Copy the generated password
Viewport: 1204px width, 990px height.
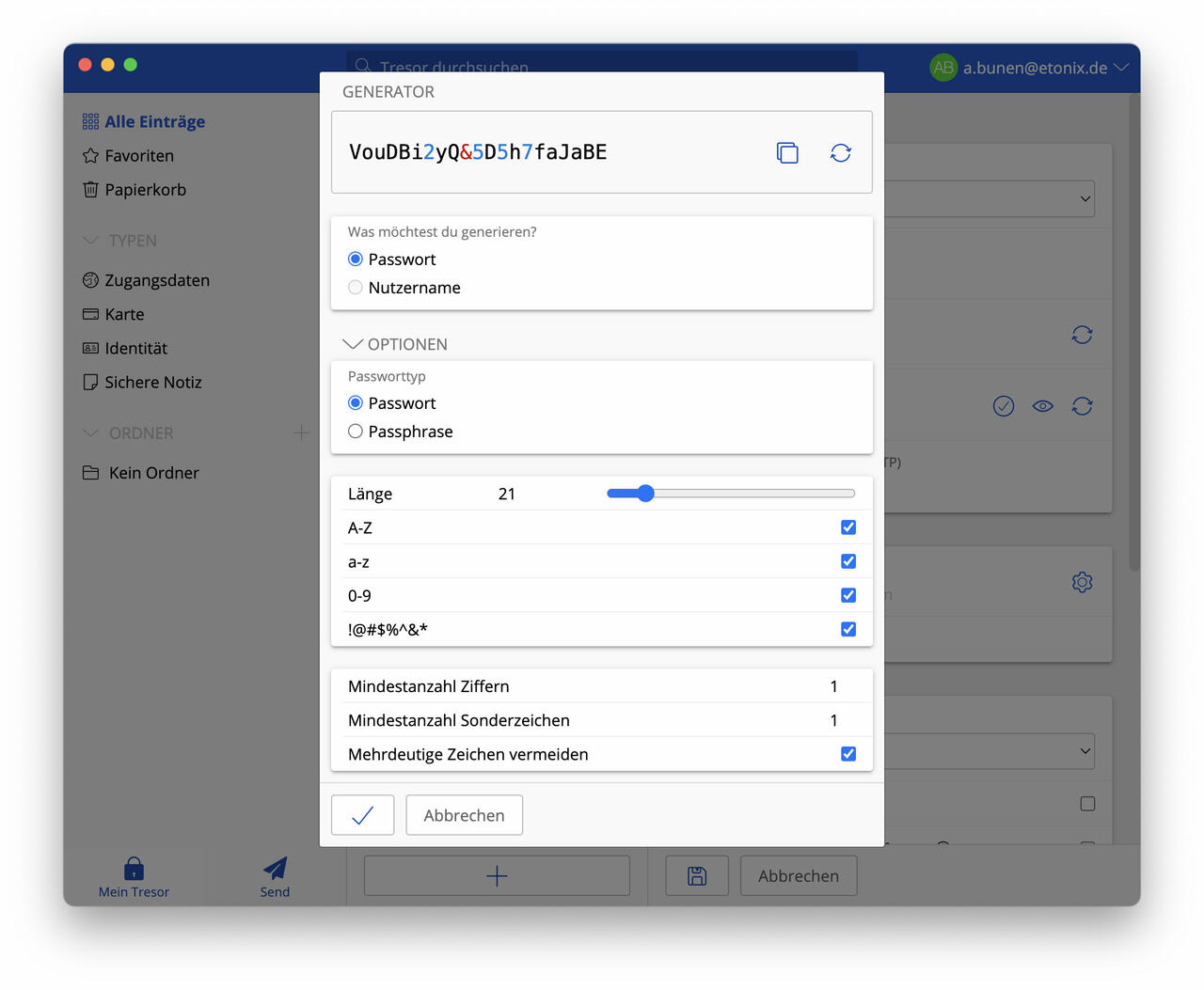(787, 152)
